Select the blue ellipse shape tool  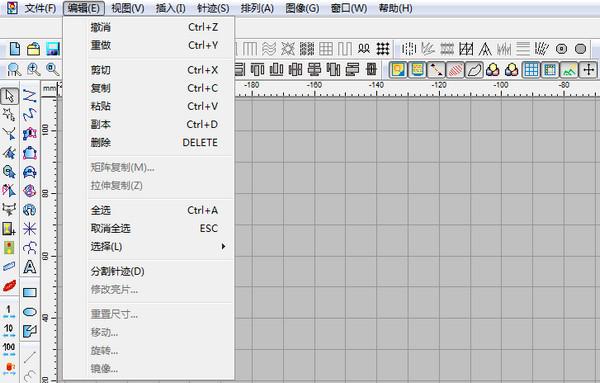(29, 312)
